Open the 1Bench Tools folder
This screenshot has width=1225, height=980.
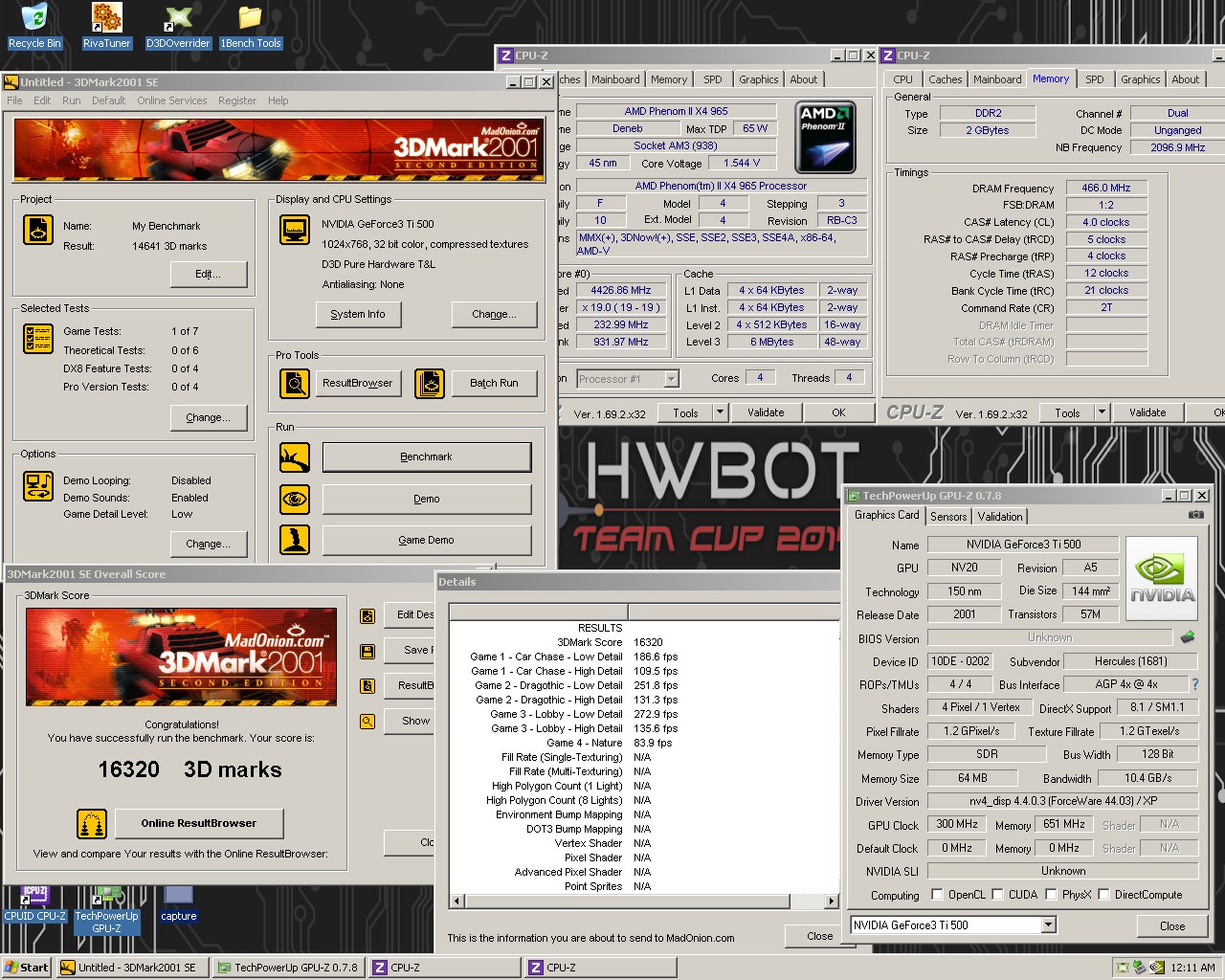(251, 26)
